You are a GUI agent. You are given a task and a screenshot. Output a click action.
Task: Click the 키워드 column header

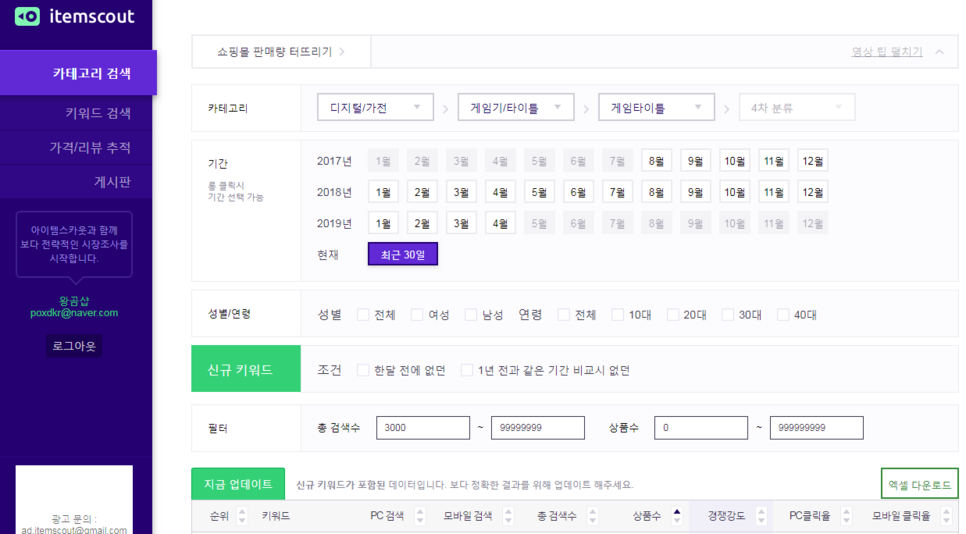(275, 516)
